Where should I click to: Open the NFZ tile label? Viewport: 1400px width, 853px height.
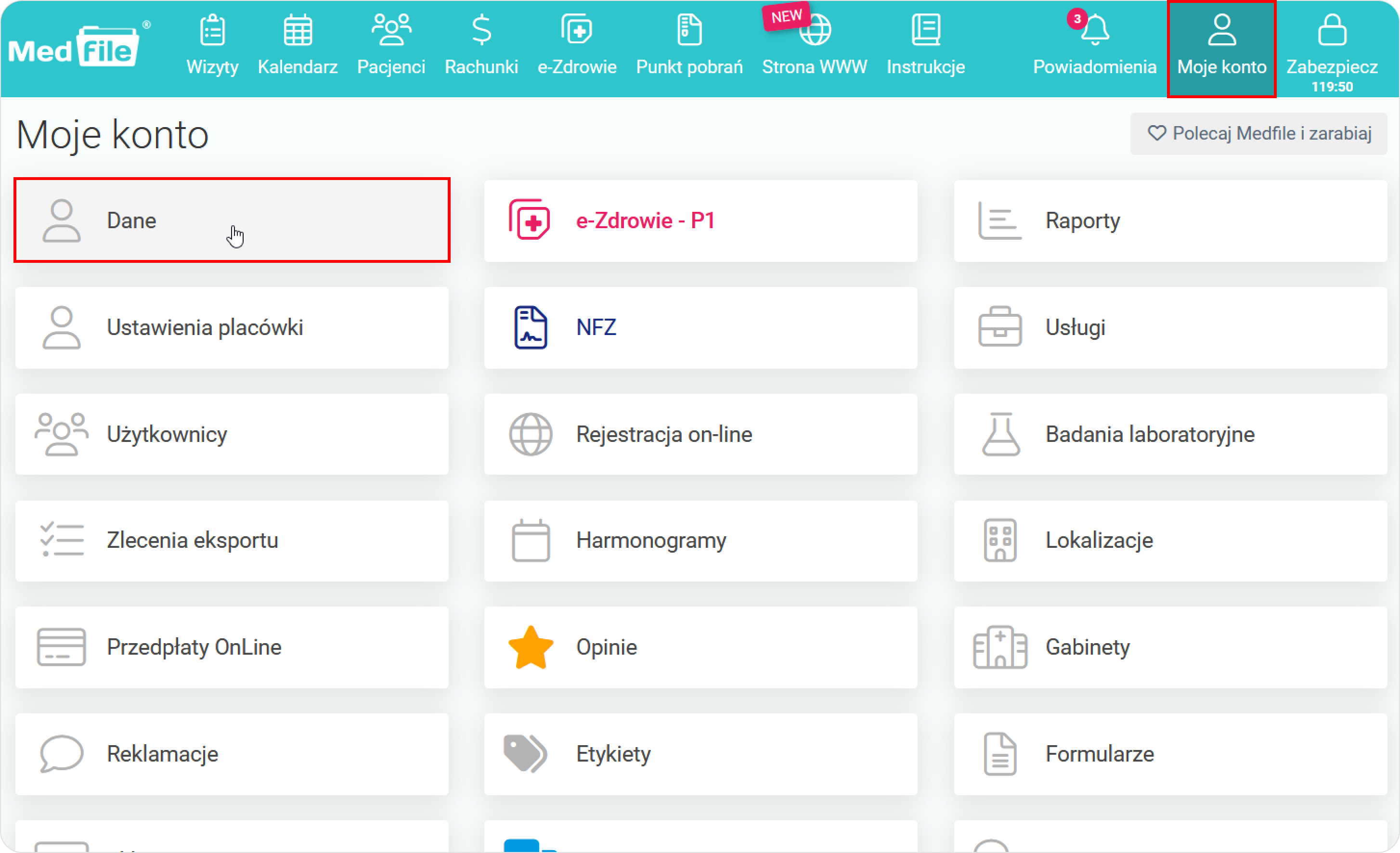pos(596,327)
